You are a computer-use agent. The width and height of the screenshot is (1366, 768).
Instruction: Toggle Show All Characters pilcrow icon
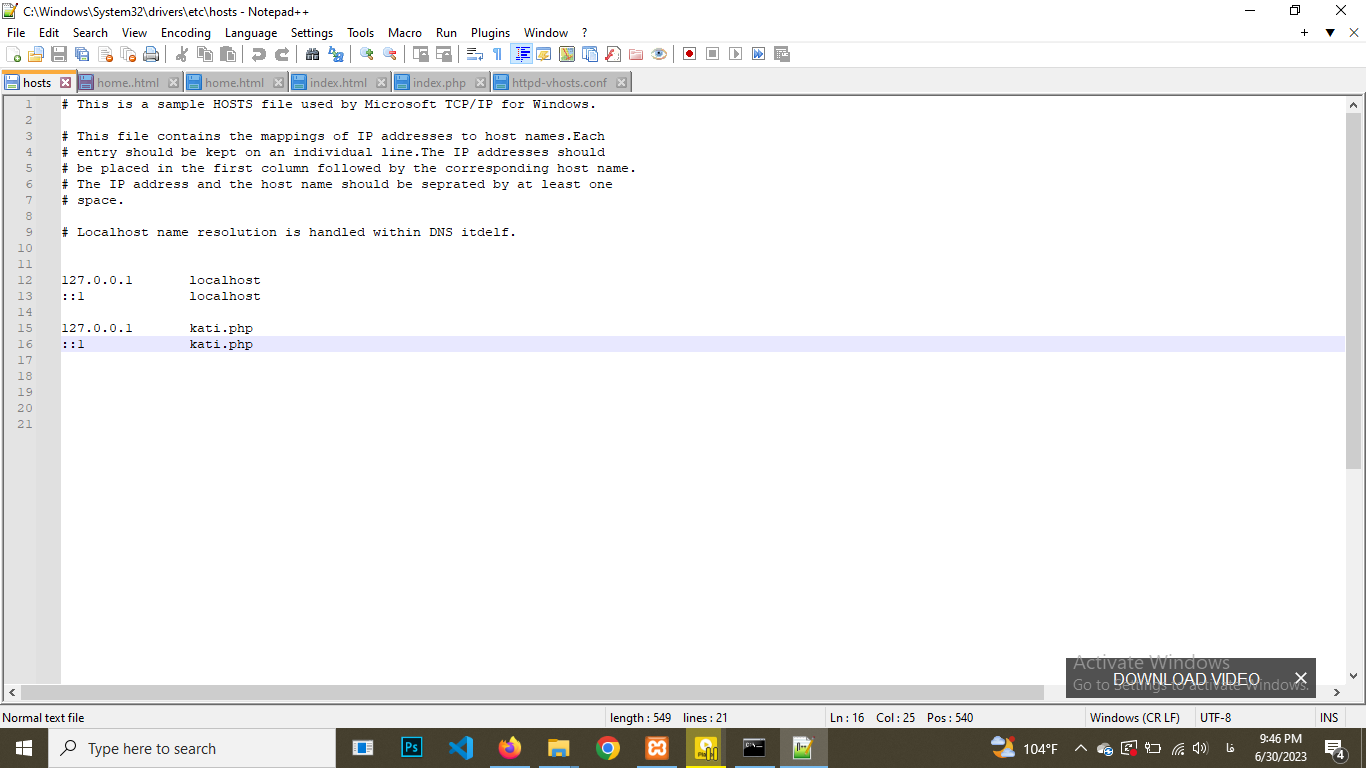[x=498, y=54]
